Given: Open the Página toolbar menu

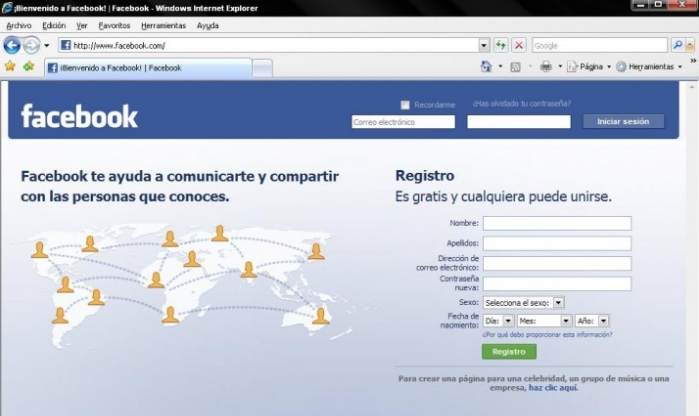Looking at the screenshot, I should tap(588, 67).
